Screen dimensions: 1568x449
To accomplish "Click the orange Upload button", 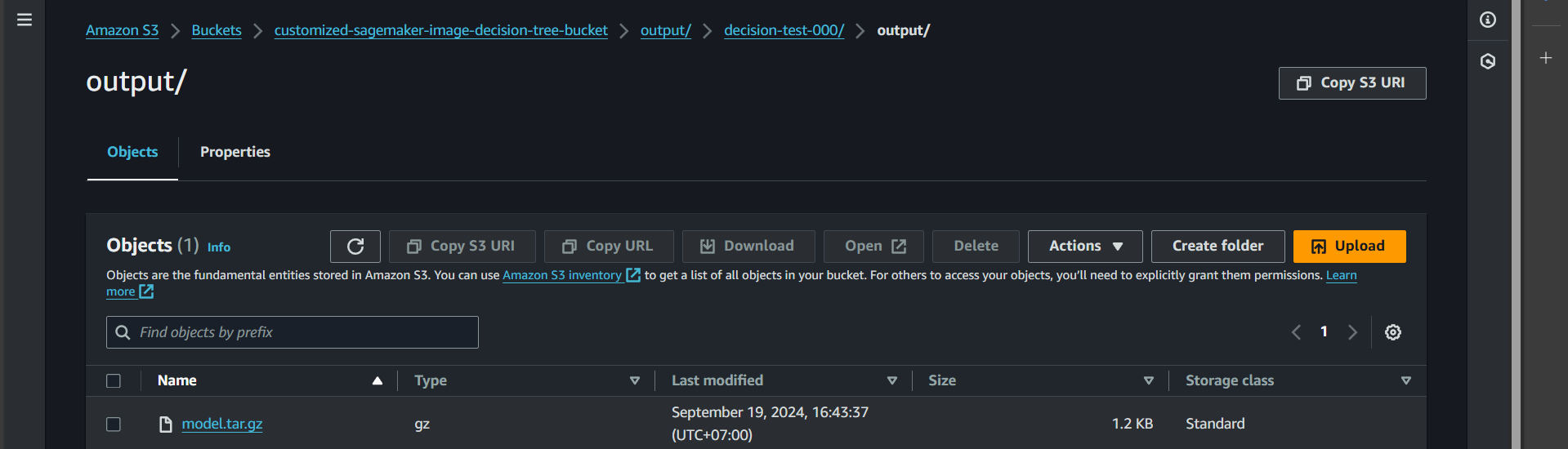I will click(1349, 247).
